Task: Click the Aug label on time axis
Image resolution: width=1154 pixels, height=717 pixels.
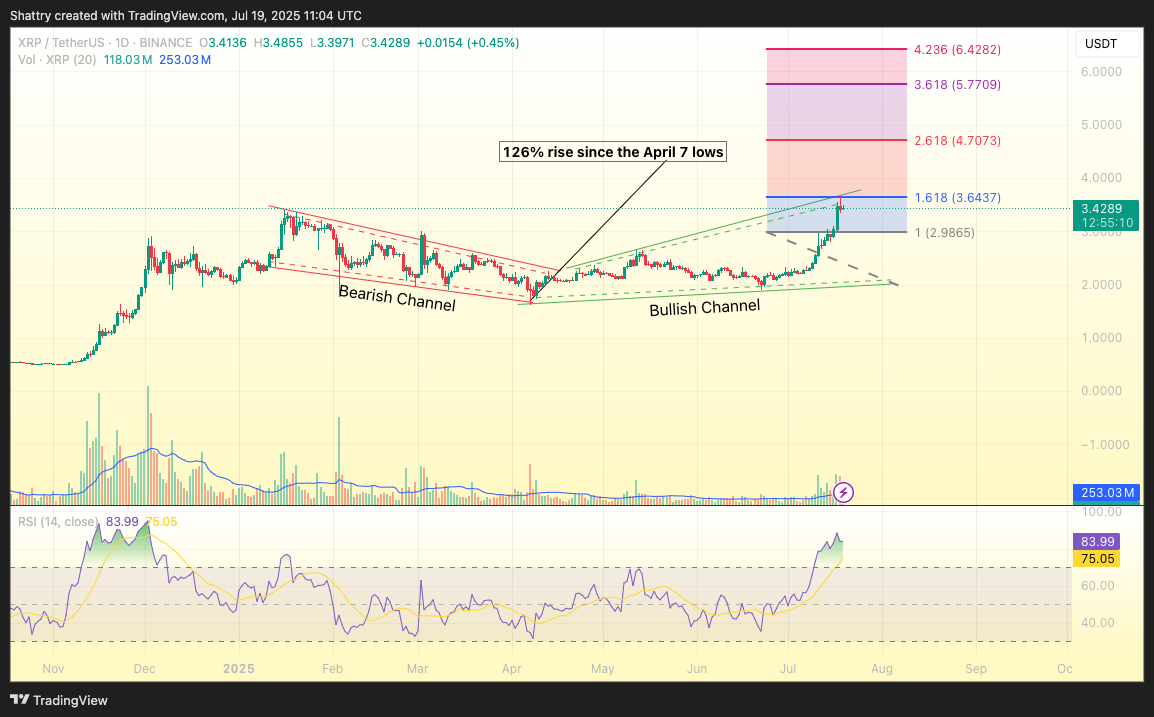Action: (x=881, y=667)
